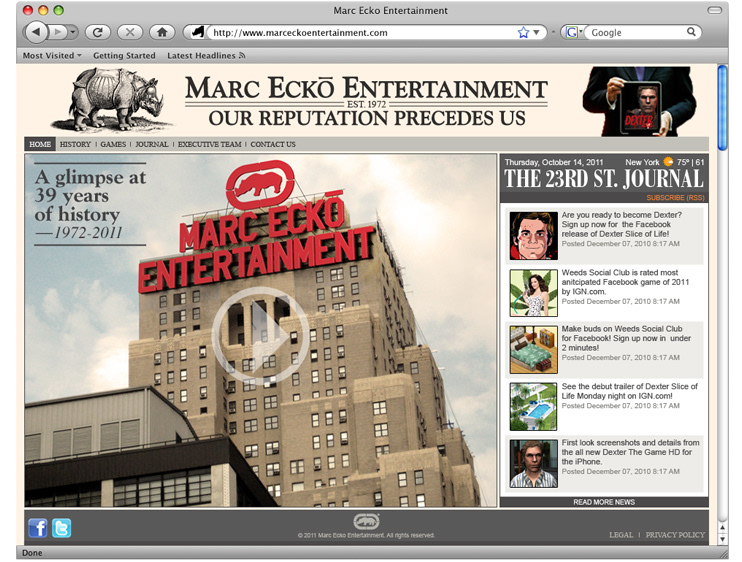Open the Dexter 3D character thumbnail
This screenshot has height=562, width=742.
coord(533,464)
